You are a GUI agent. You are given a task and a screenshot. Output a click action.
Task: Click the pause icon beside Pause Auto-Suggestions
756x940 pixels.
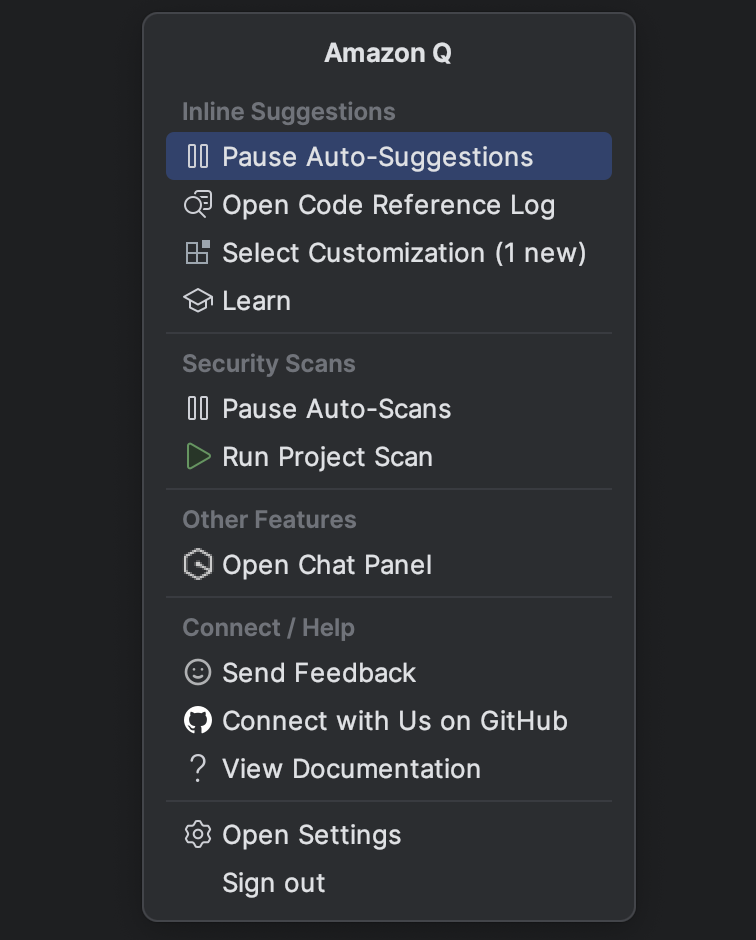click(198, 156)
